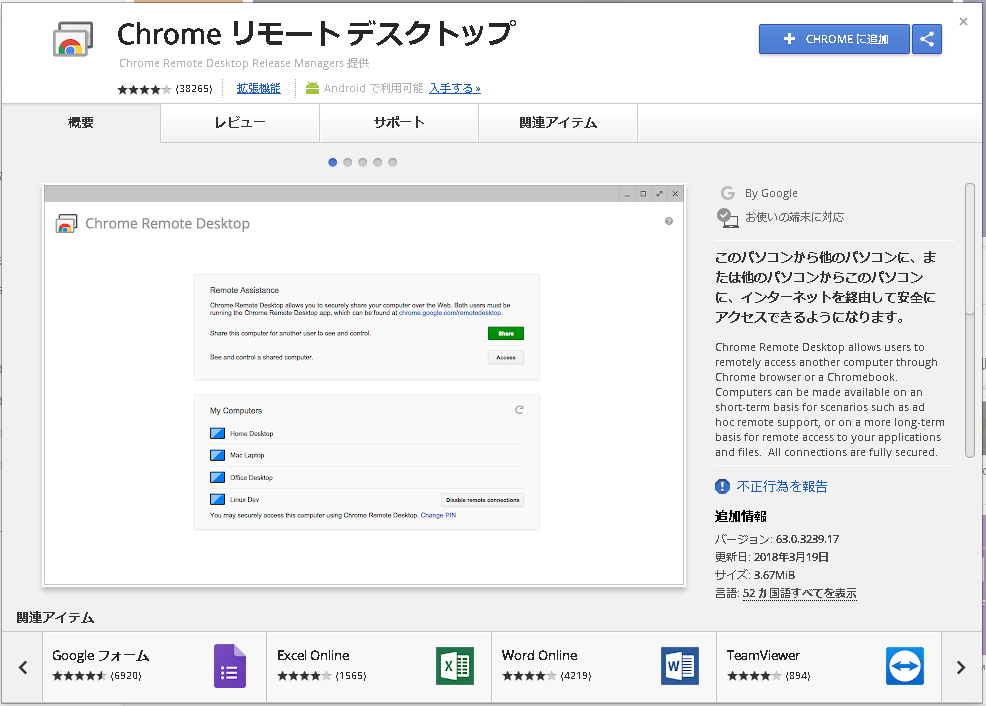Add the extension with CHROMEに追加 button

(x=834, y=39)
